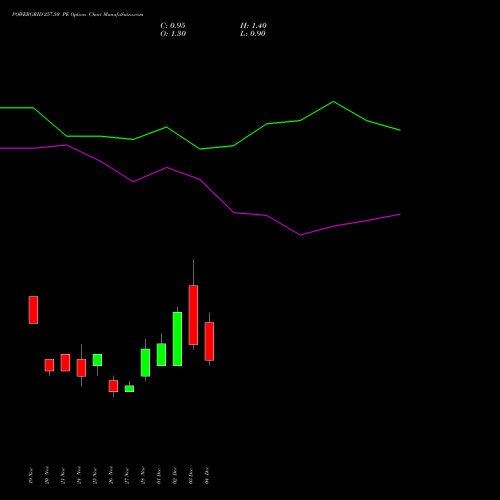The image size is (500, 500).
Task: Click the 26 Nov date label
Action: 111,475
